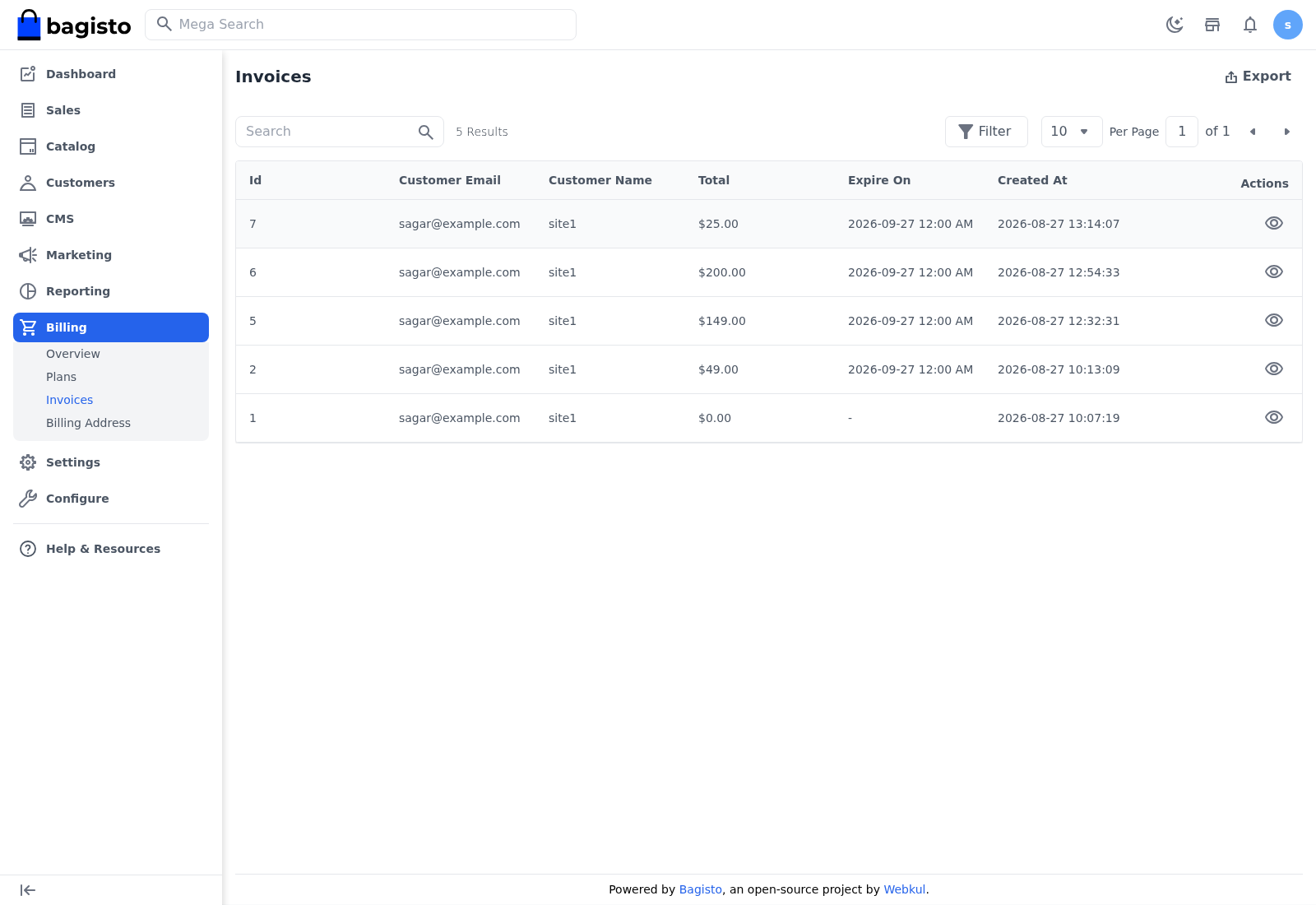Open Sales menu in sidebar
Image resolution: width=1316 pixels, height=905 pixels.
[111, 110]
